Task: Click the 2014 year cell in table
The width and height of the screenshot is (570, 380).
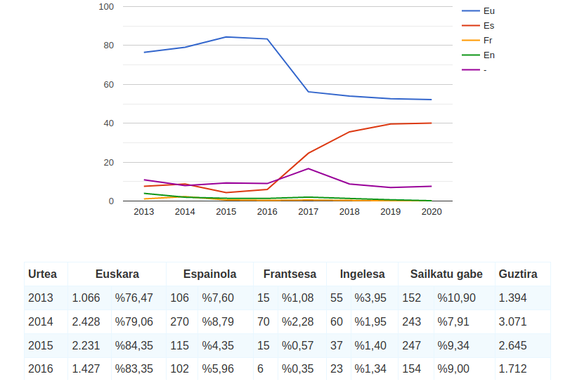Action: pyautogui.click(x=46, y=321)
